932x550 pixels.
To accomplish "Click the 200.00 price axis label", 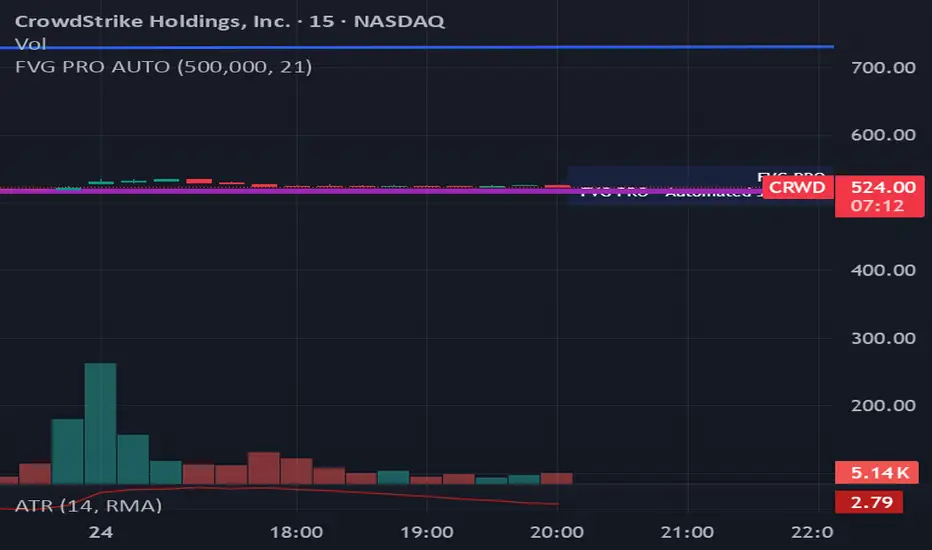I will tap(883, 406).
